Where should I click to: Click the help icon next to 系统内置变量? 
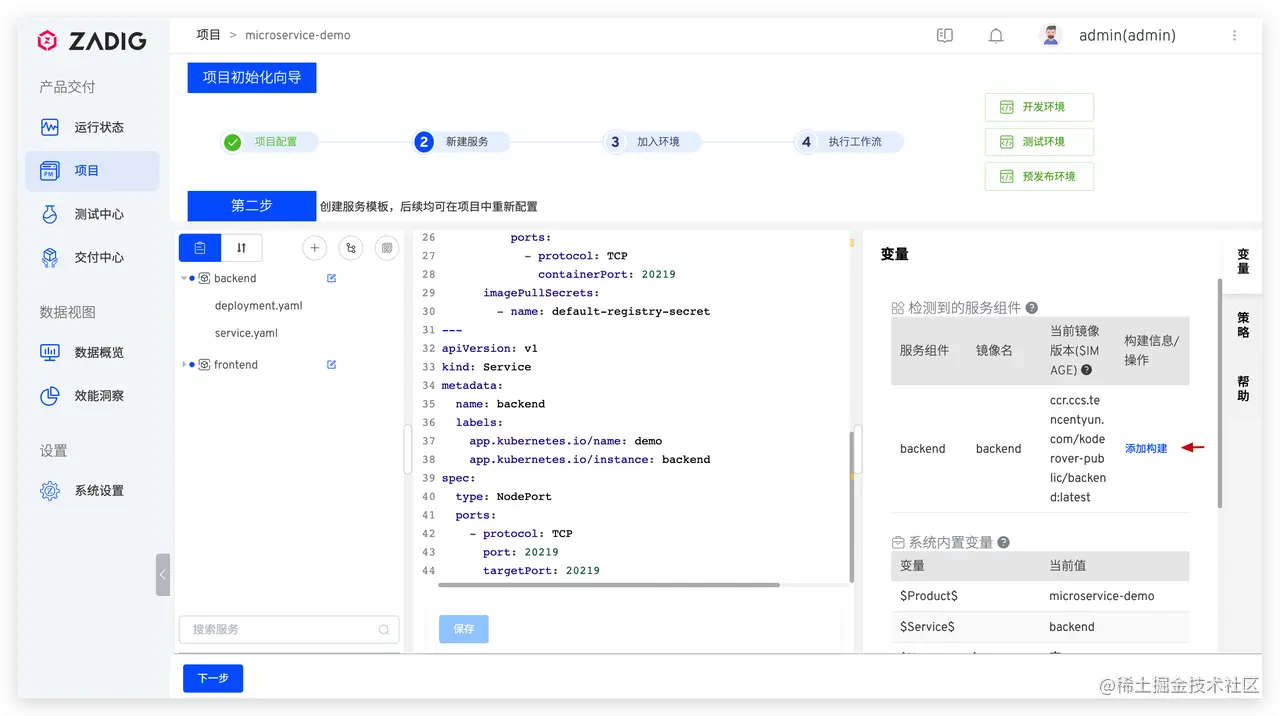click(x=1004, y=542)
